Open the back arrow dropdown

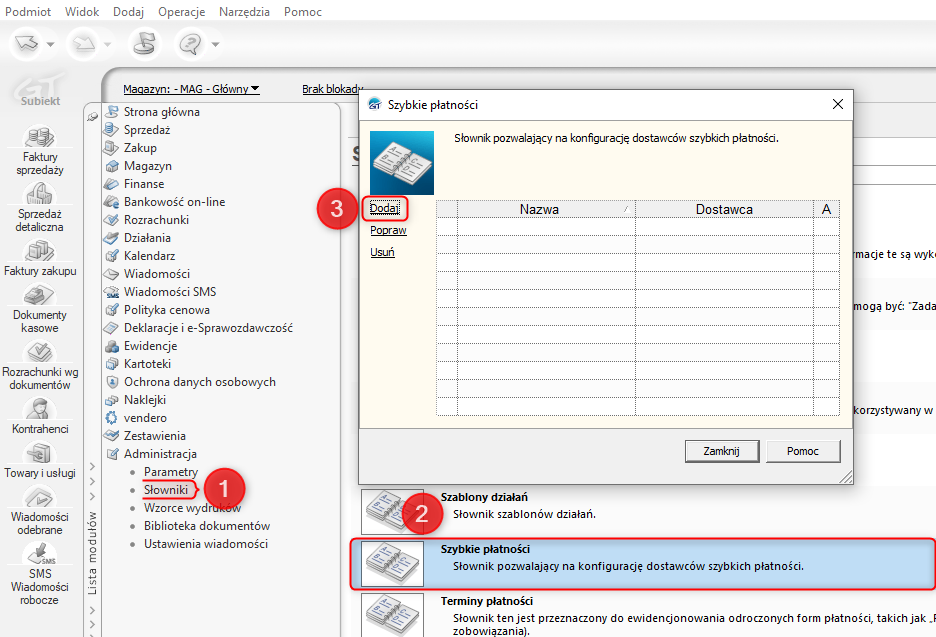[x=51, y=44]
